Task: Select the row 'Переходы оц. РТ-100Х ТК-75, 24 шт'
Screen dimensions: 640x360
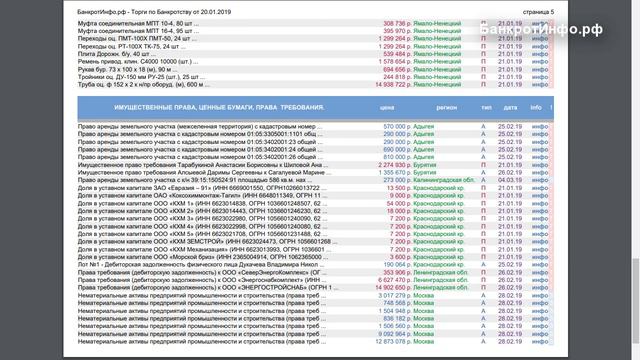Action: tap(316, 47)
